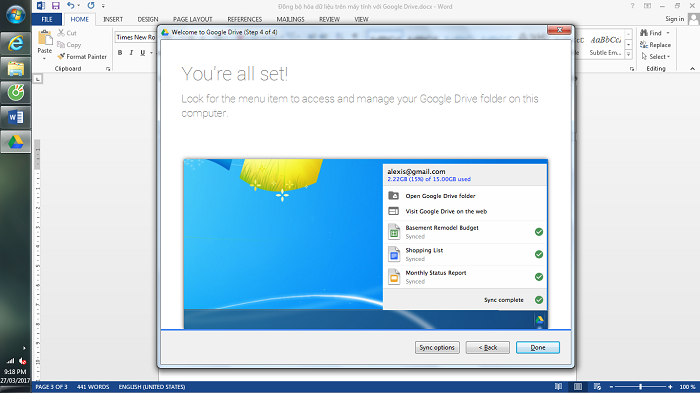Expand the full styles gallery
Screen dimensions: 700x393
tap(628, 54)
